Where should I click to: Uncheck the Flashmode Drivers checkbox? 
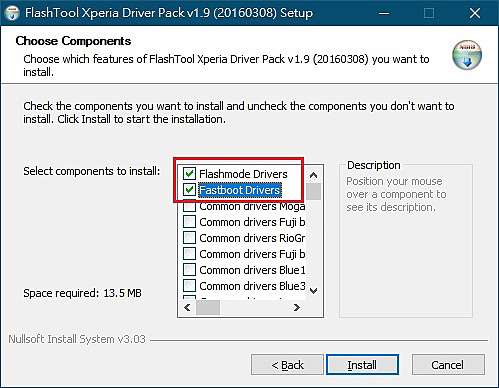[189, 173]
